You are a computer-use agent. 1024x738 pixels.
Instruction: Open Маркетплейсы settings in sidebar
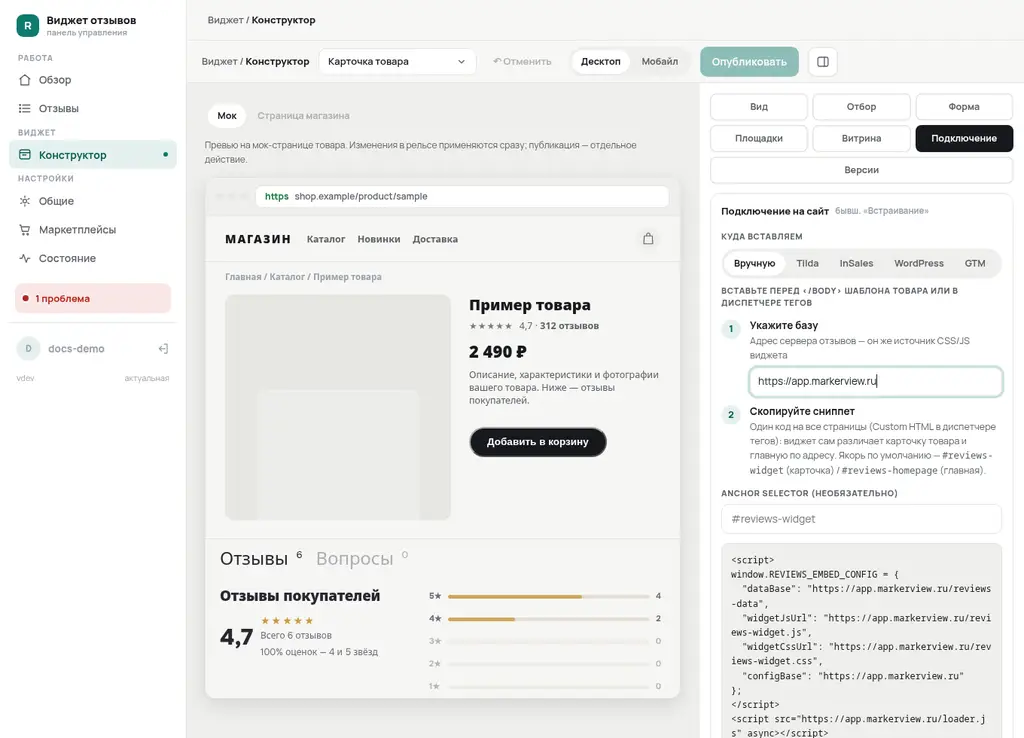93,230
